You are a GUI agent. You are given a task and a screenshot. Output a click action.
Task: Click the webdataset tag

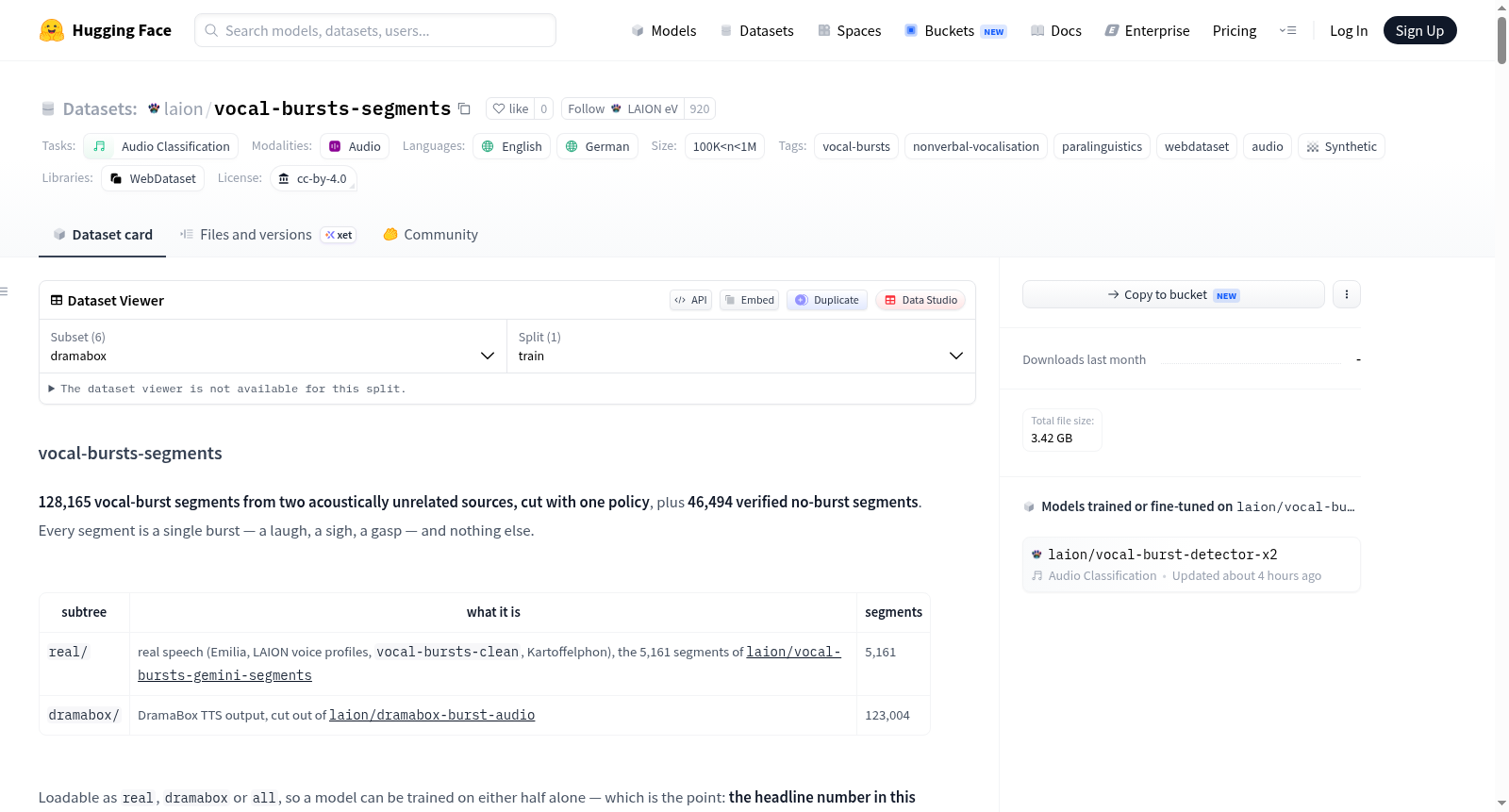pyautogui.click(x=1197, y=146)
